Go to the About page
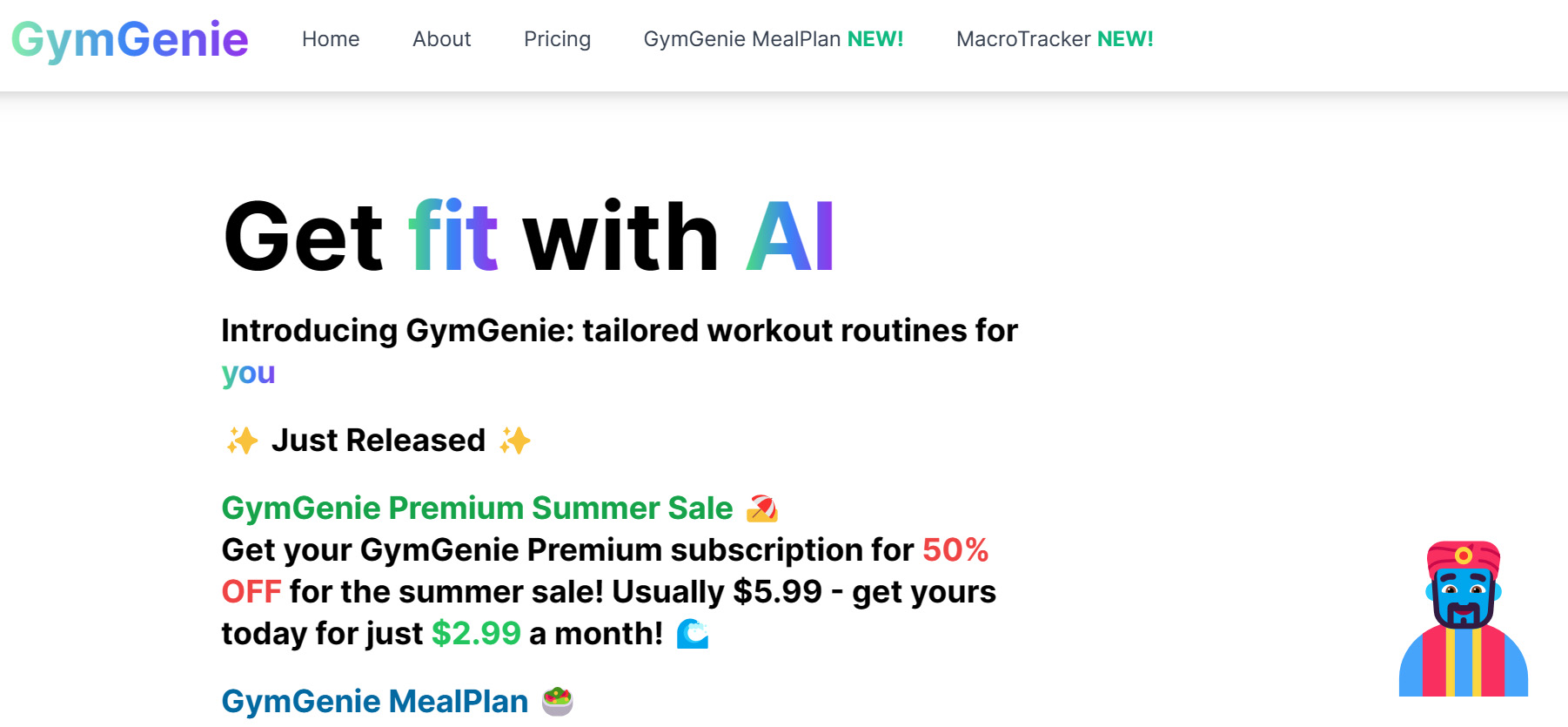The width and height of the screenshot is (1568, 727). pos(441,39)
